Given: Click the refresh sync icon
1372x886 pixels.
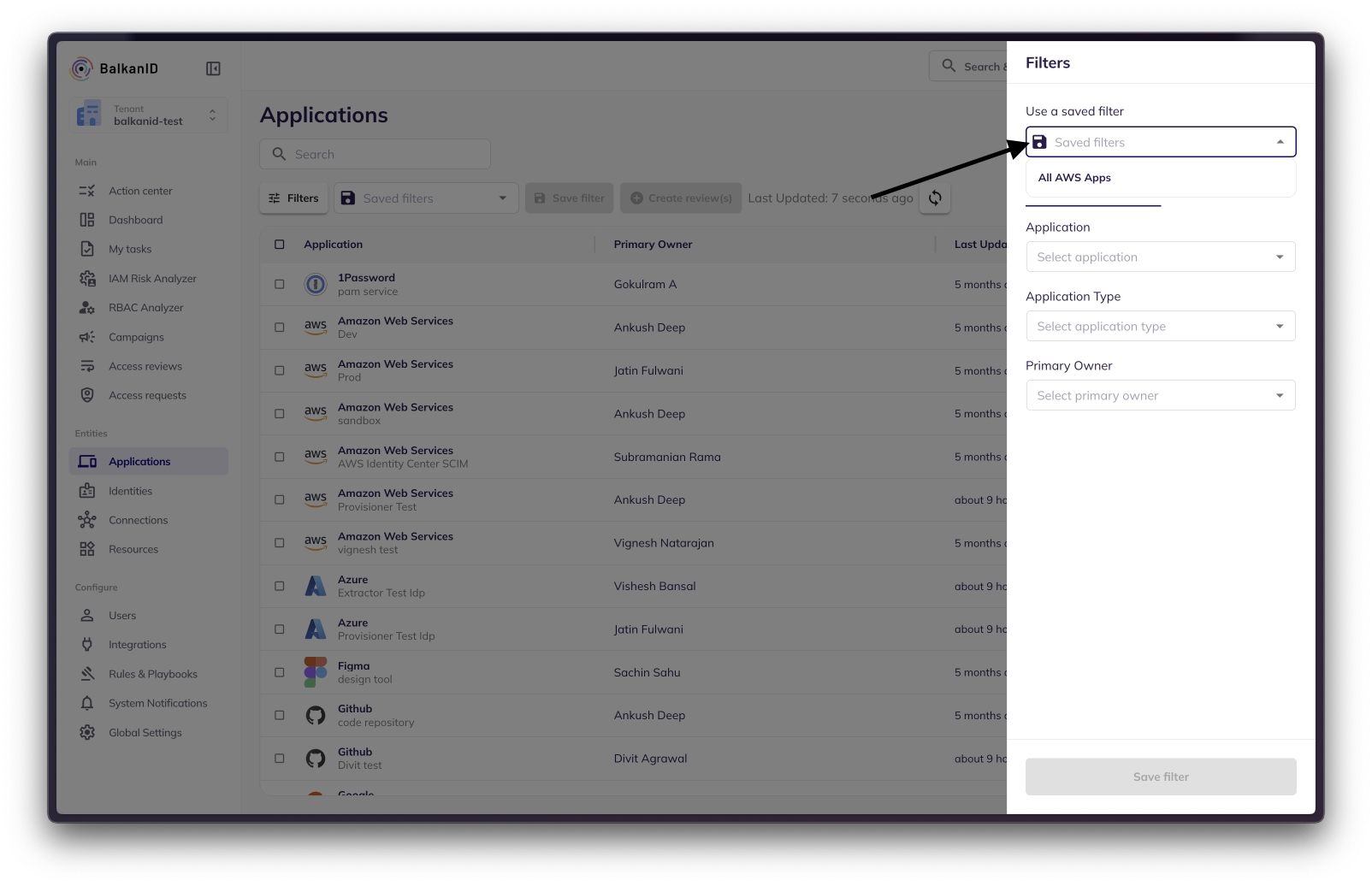Looking at the screenshot, I should 935,198.
